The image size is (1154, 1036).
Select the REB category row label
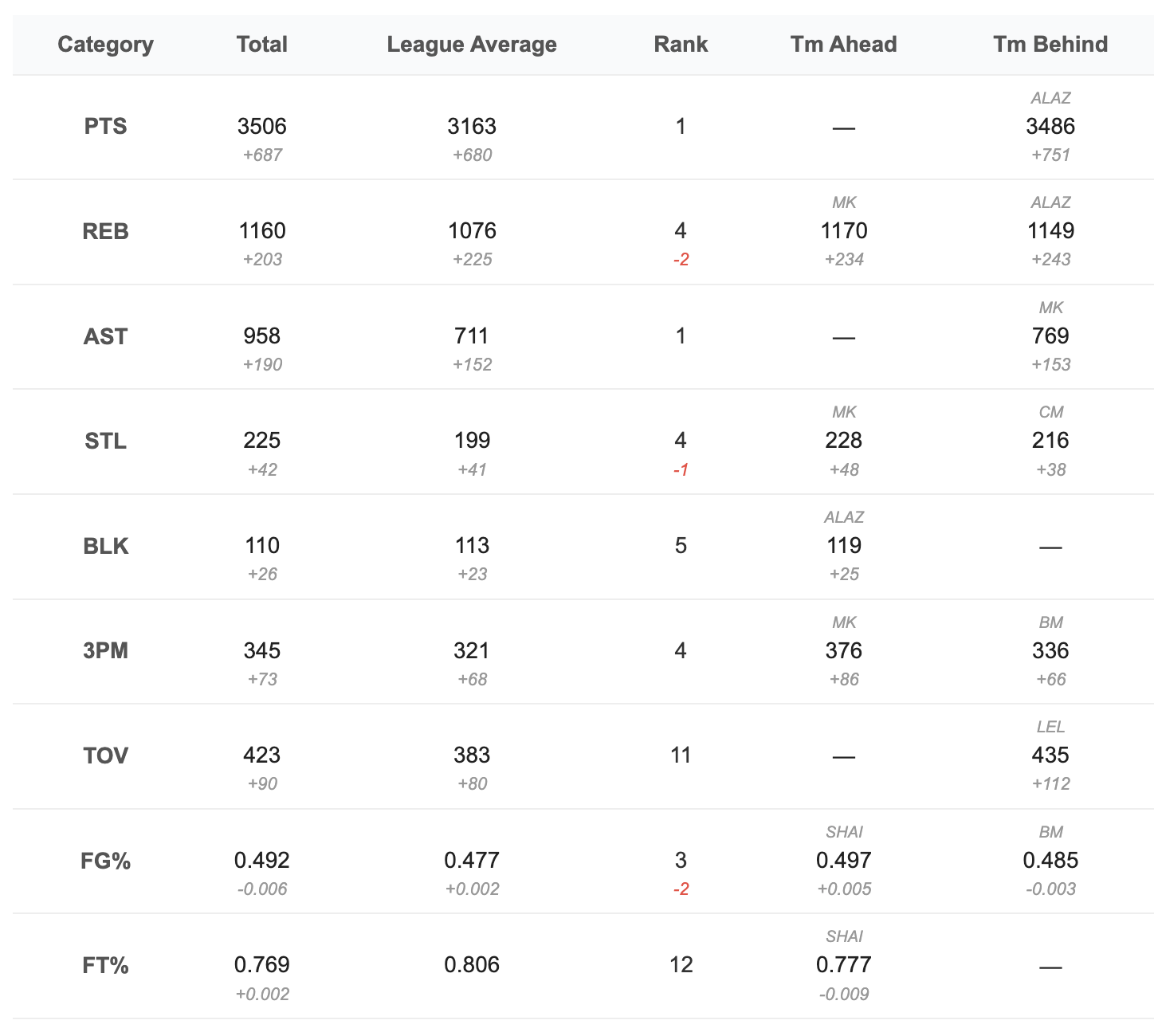coord(105,231)
